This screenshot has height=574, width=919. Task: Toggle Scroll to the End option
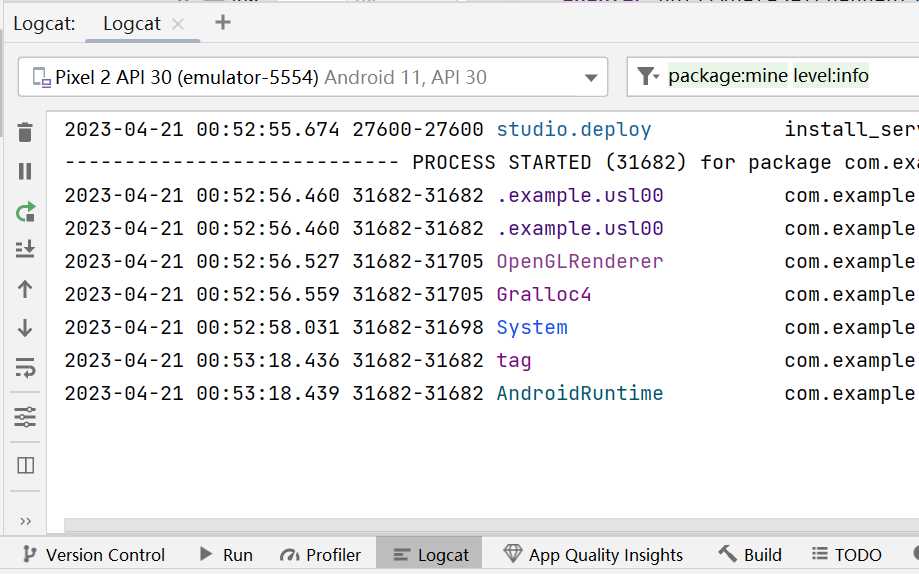click(x=25, y=249)
